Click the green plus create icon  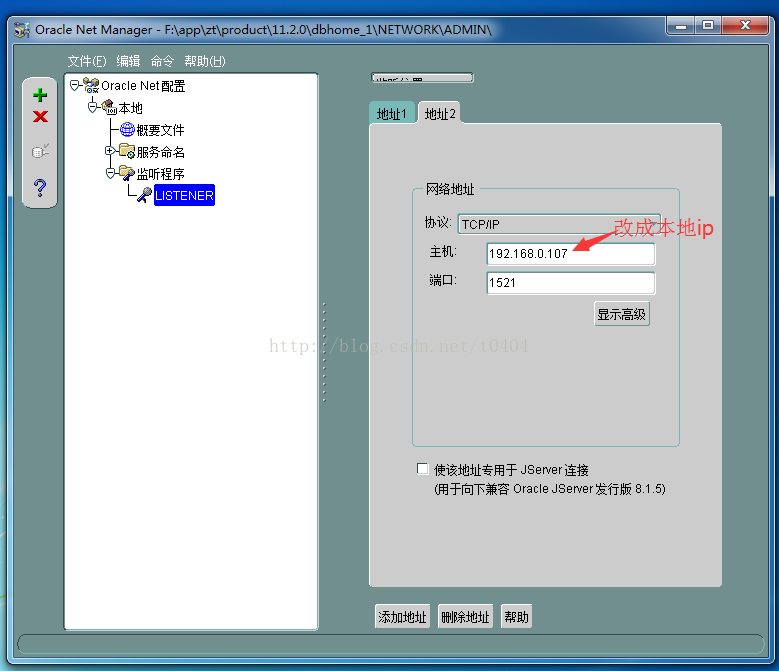pos(40,95)
